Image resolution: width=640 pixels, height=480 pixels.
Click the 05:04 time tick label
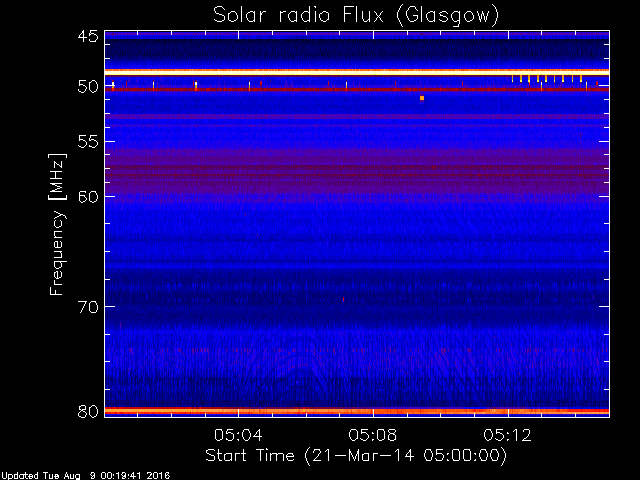tap(238, 435)
